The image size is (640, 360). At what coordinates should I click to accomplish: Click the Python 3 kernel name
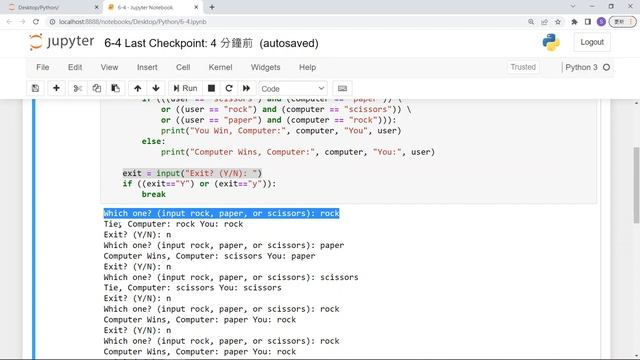pyautogui.click(x=581, y=67)
